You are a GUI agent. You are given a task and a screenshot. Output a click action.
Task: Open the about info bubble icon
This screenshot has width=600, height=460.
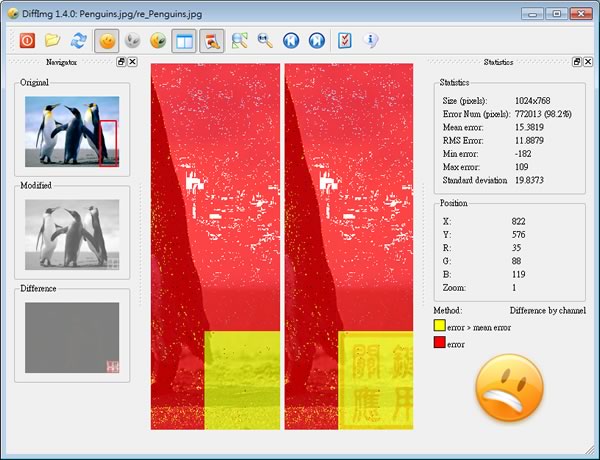[x=371, y=41]
